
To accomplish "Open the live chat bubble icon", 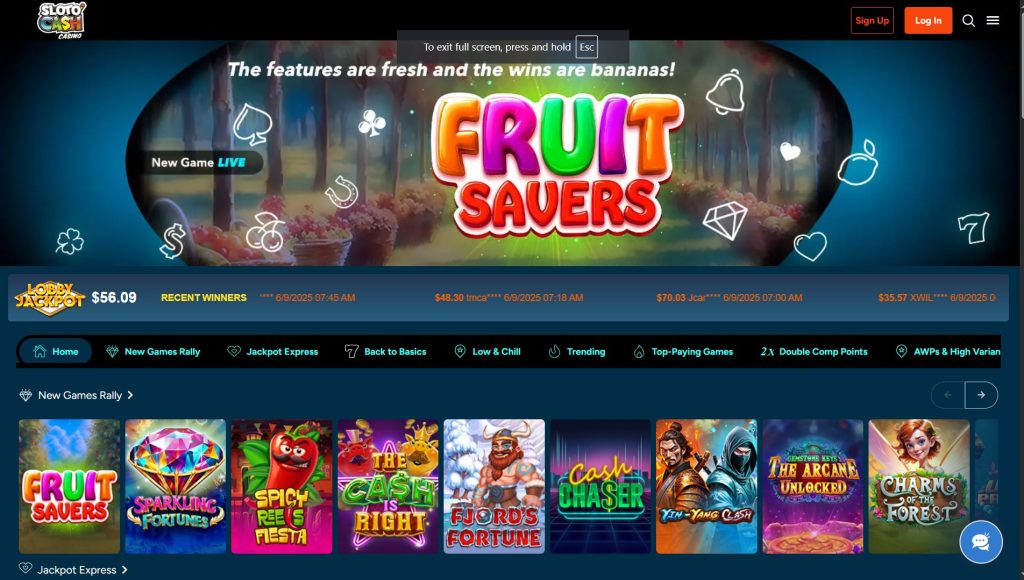I will tap(981, 541).
